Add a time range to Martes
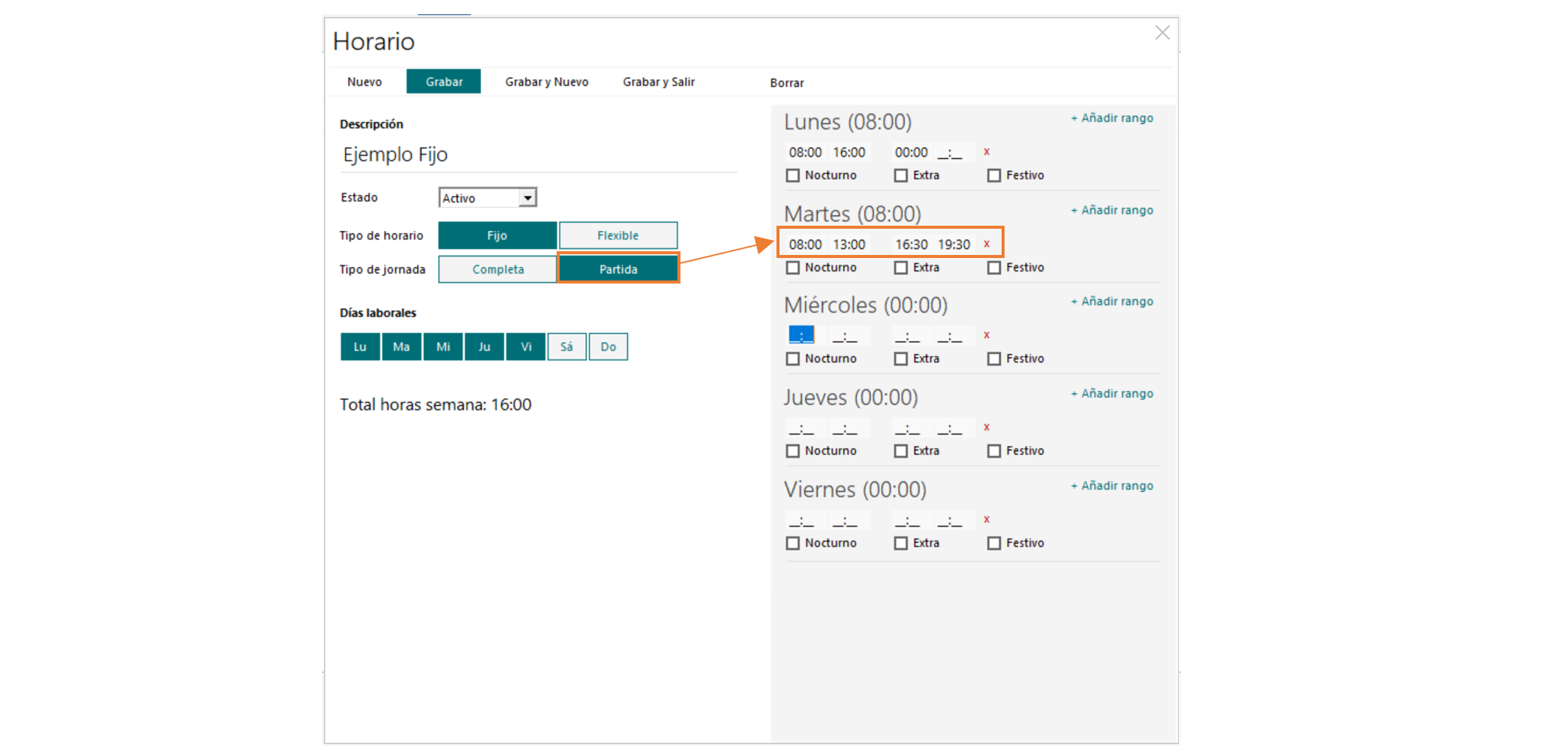 (1112, 211)
